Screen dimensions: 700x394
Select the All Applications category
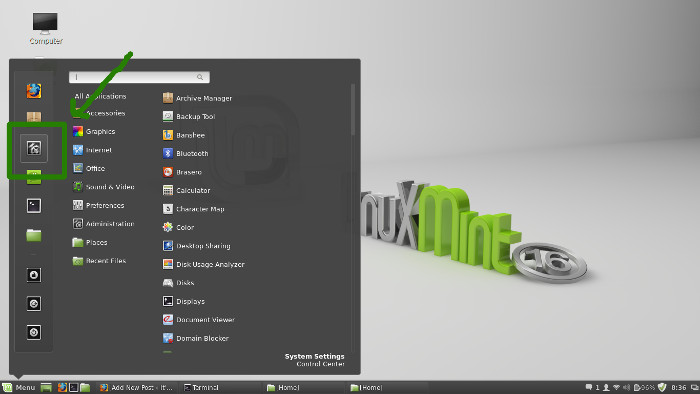(x=100, y=96)
